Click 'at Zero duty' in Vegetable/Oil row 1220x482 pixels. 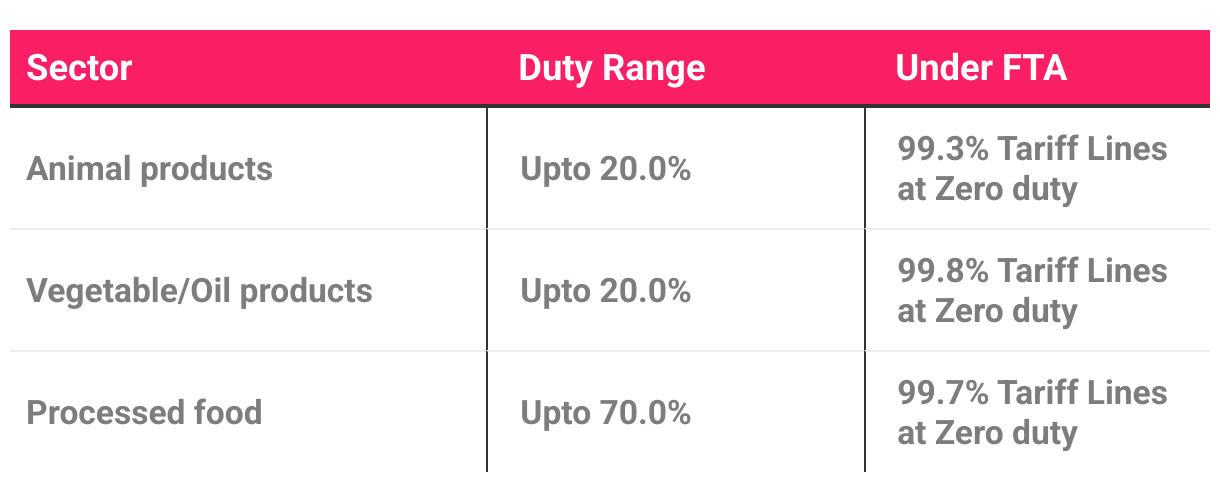point(986,311)
